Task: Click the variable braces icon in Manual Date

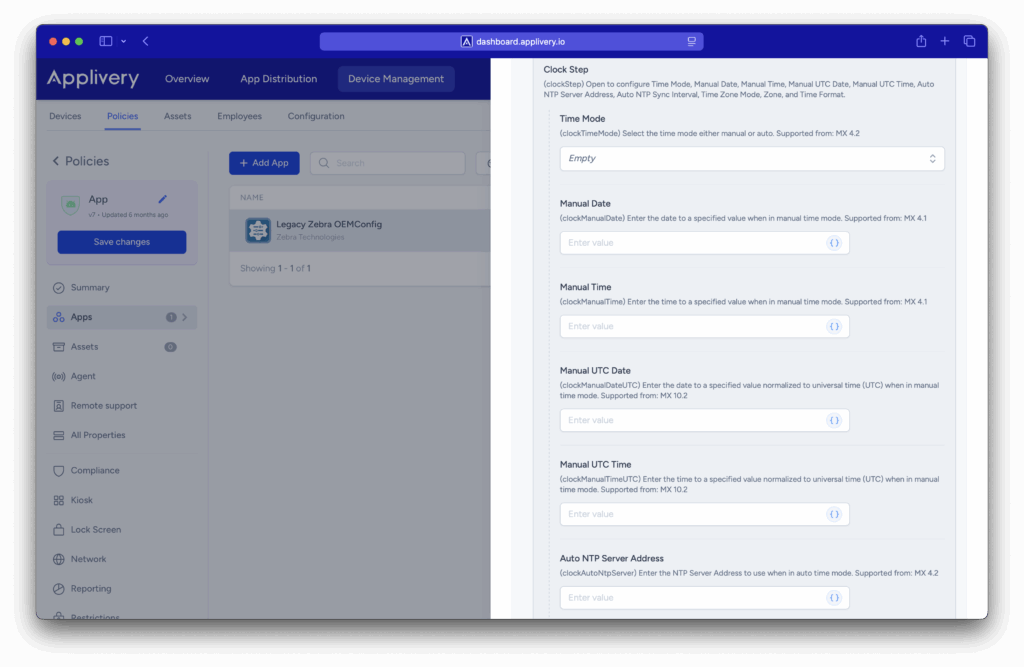Action: point(833,243)
